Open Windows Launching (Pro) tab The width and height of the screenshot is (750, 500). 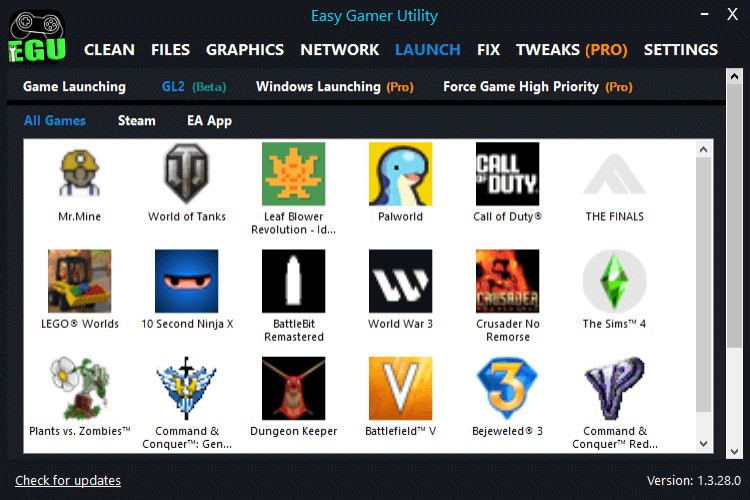pyautogui.click(x=335, y=87)
